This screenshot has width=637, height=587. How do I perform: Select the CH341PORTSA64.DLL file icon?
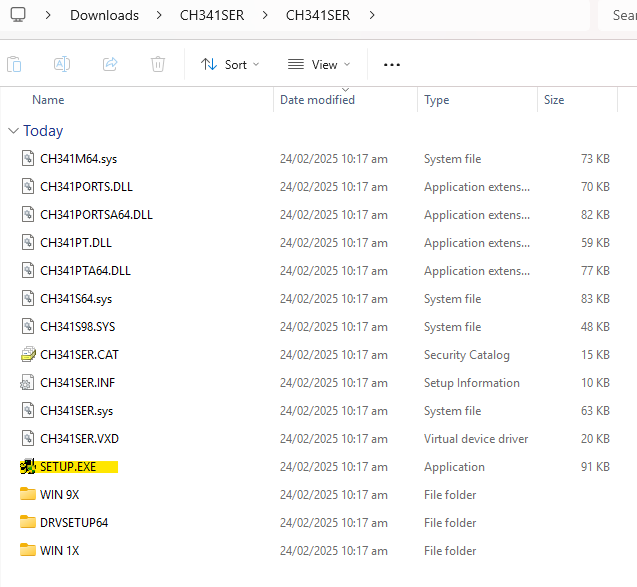click(x=28, y=214)
